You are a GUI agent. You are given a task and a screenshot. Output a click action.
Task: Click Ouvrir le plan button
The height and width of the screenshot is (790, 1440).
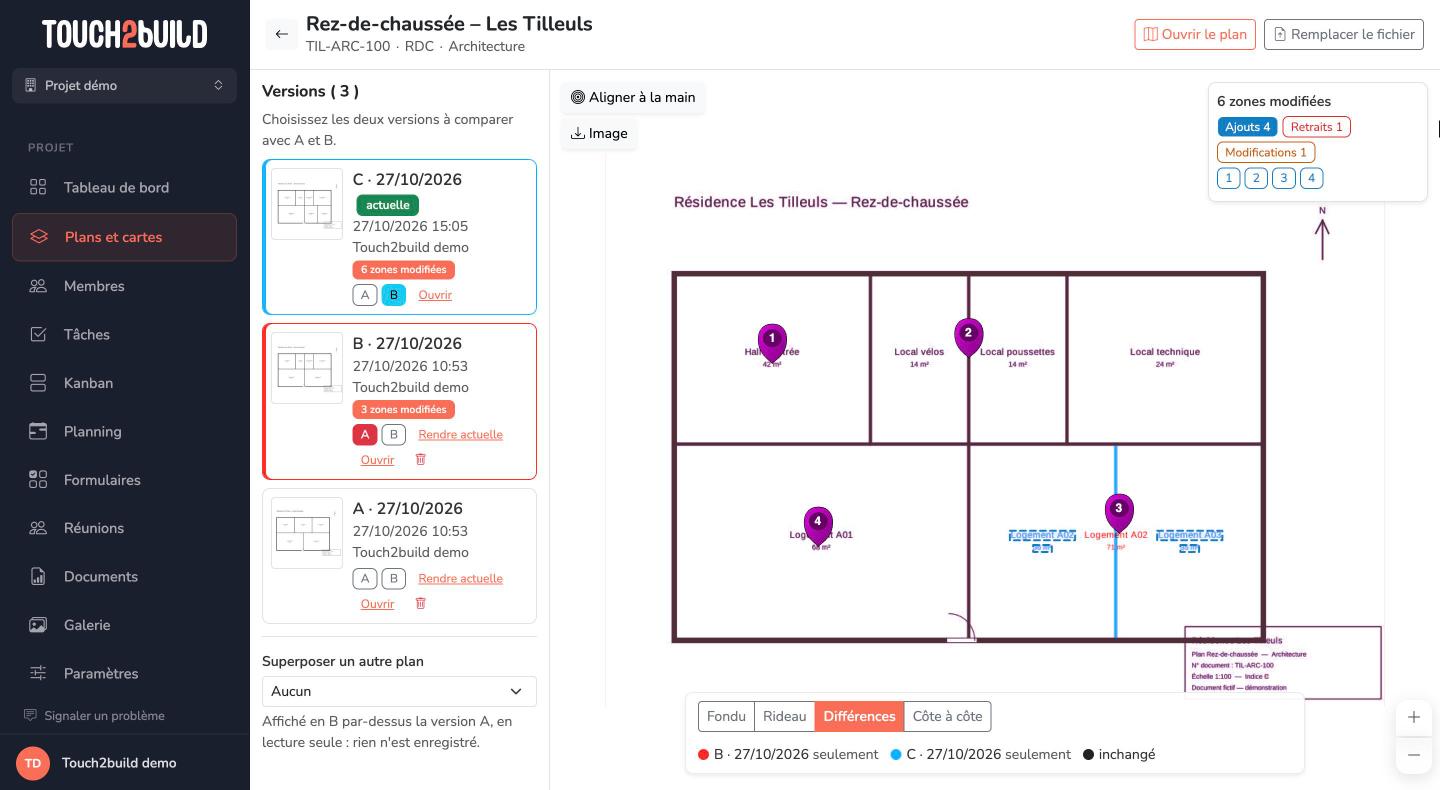click(x=1195, y=34)
